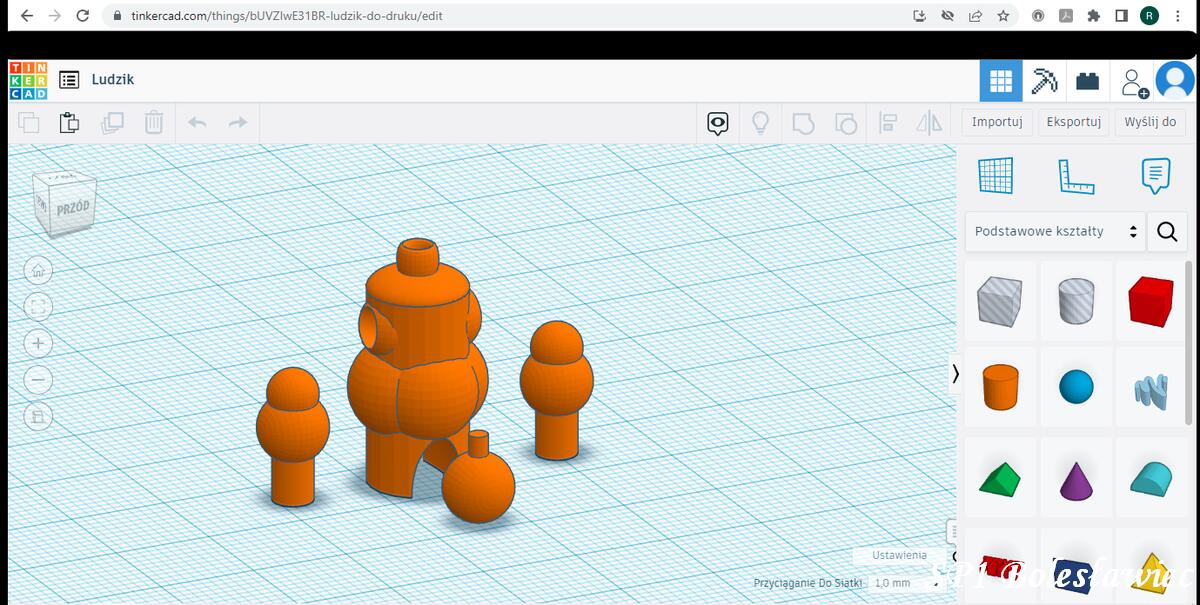The width and height of the screenshot is (1200, 605).
Task: Open the designs list icon beside Ludzik
Action: coord(69,80)
